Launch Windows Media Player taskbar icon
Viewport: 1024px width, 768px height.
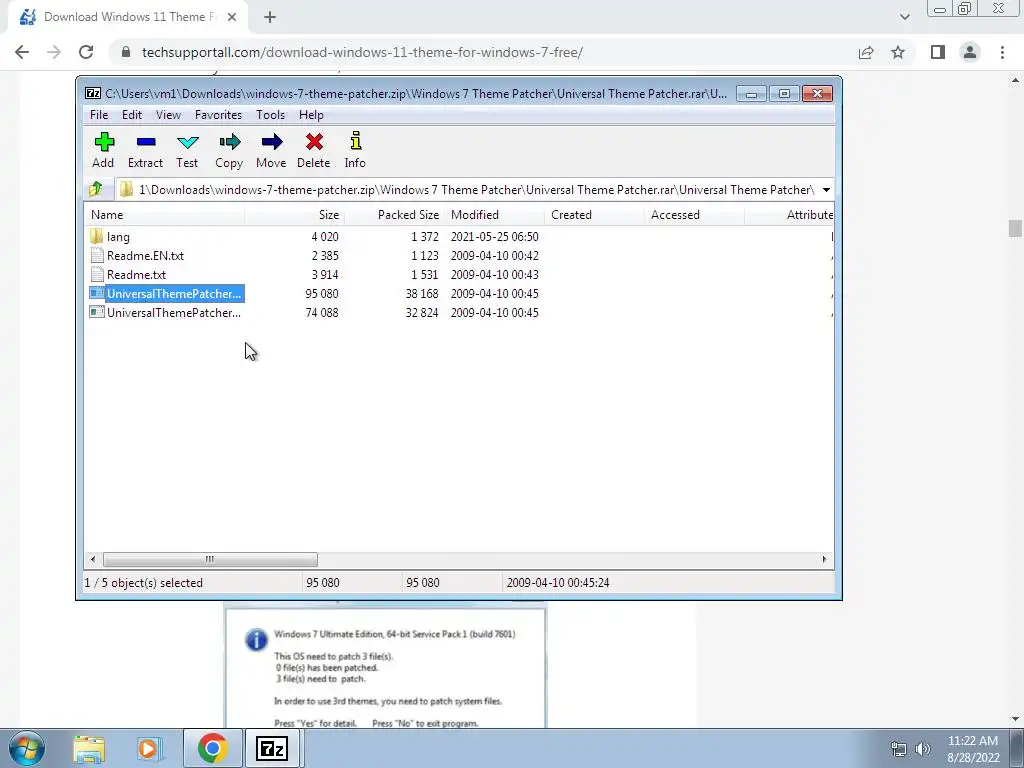(148, 748)
